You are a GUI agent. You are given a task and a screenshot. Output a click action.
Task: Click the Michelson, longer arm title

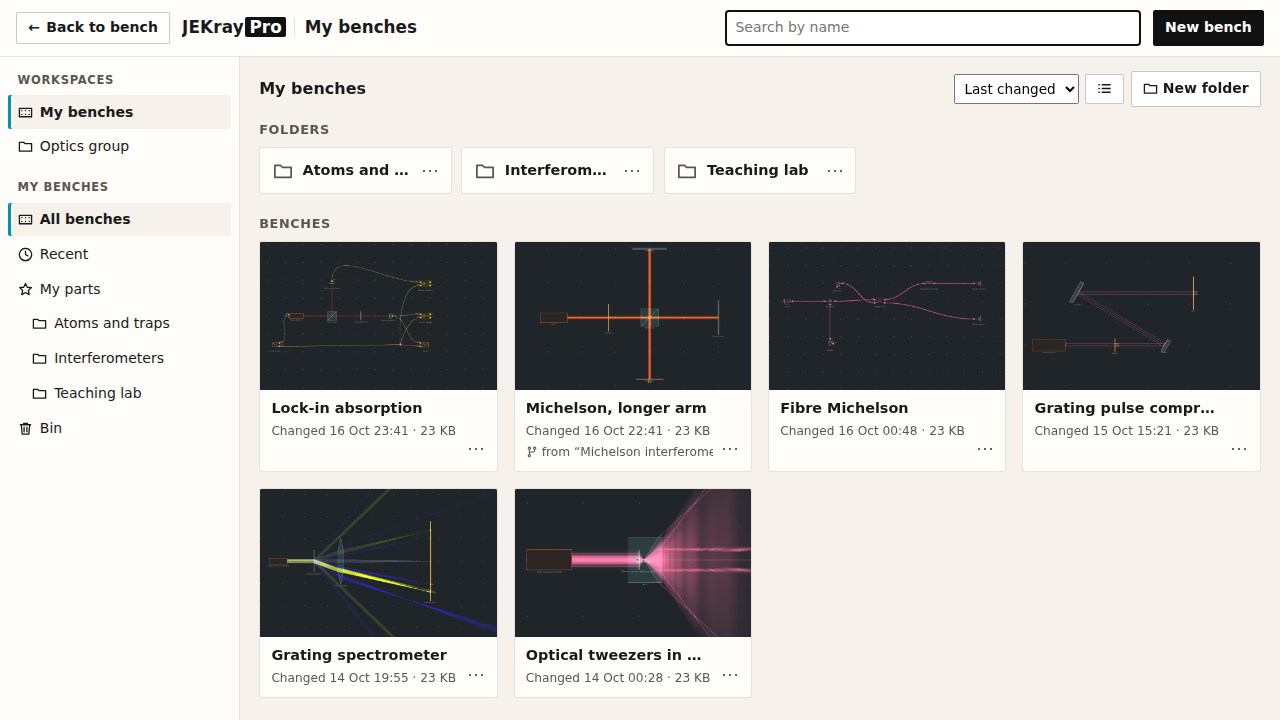616,408
